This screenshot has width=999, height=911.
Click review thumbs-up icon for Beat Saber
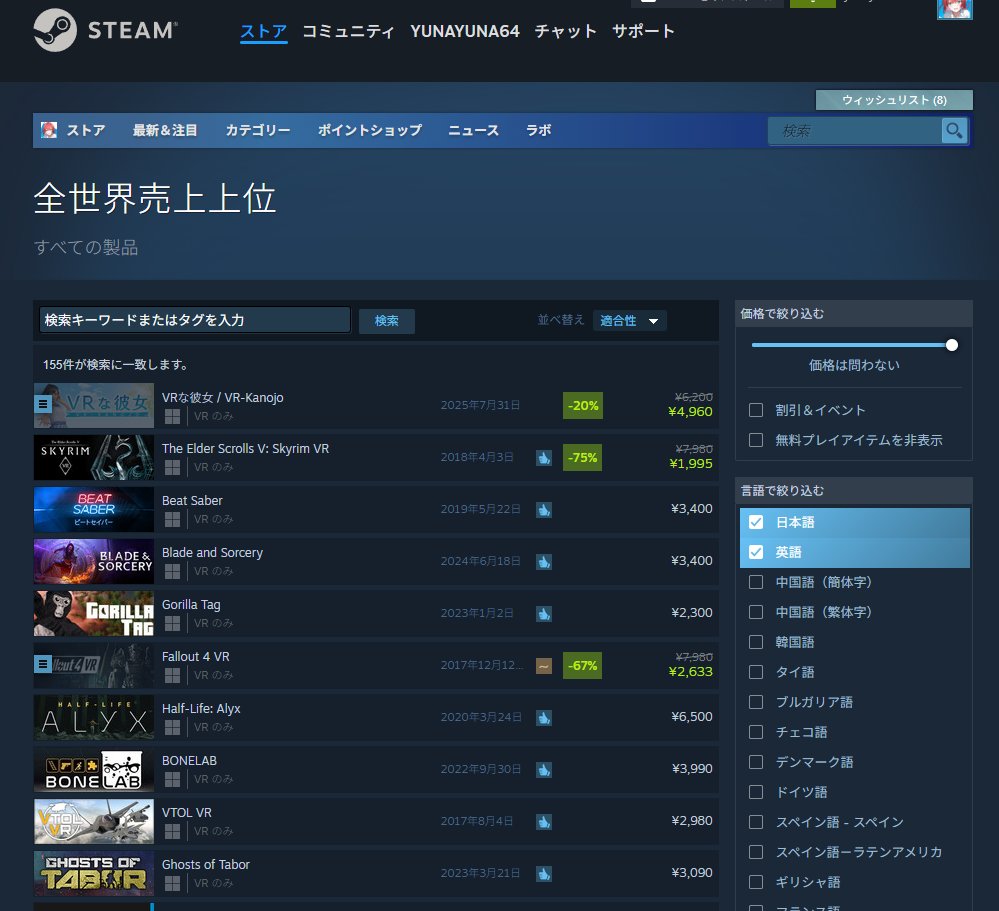543,510
